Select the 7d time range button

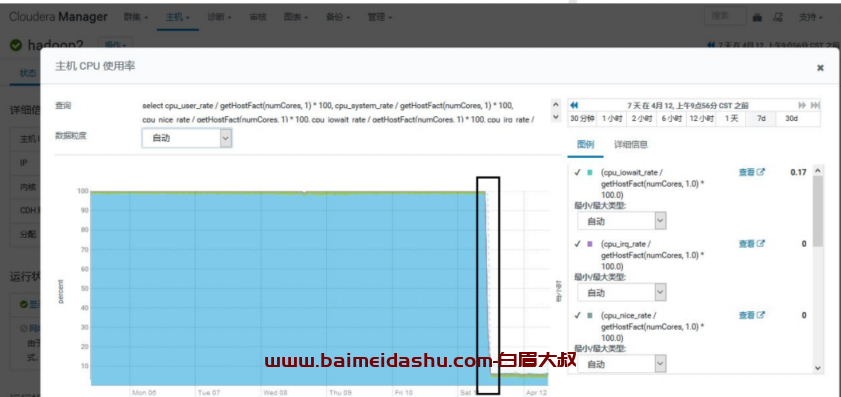click(761, 118)
